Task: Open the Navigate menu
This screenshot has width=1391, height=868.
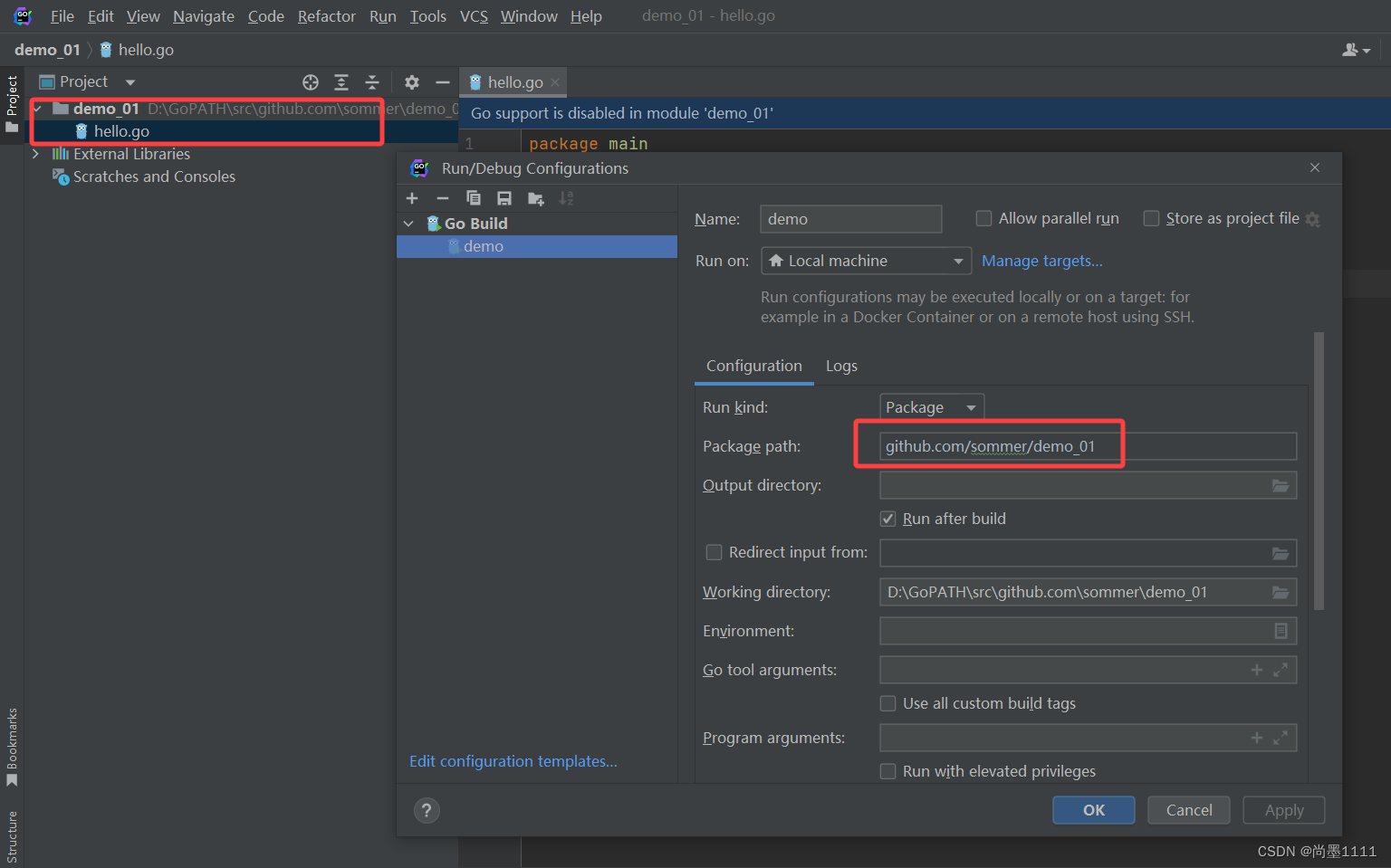Action: click(x=204, y=16)
